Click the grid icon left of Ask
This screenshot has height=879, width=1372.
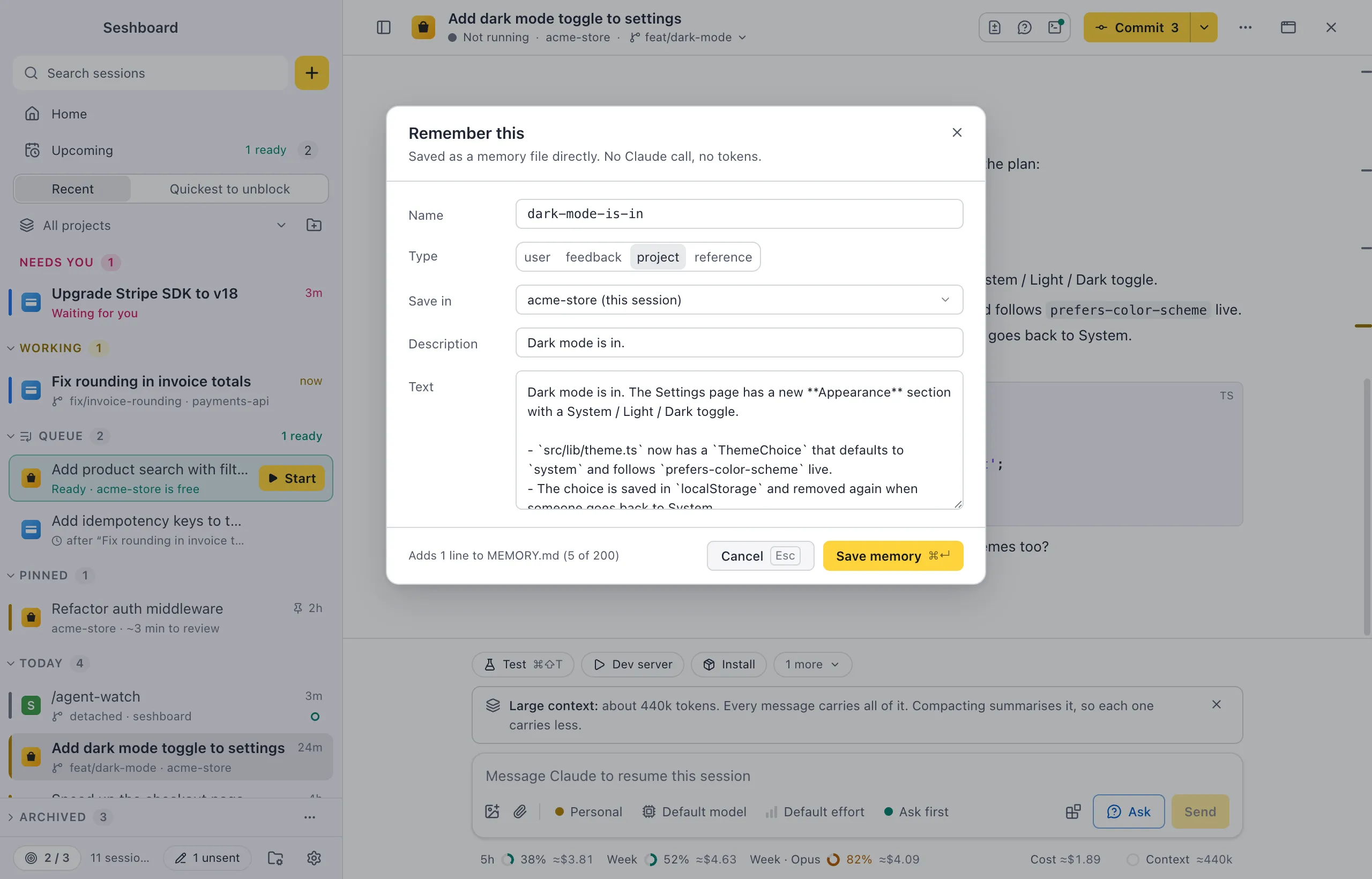coord(1073,811)
